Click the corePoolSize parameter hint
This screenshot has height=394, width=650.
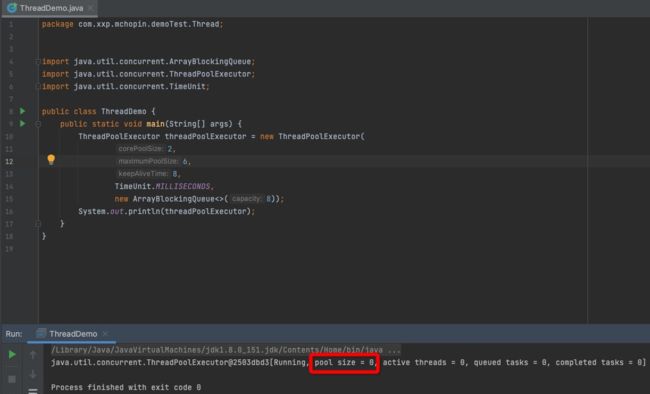tap(141, 148)
